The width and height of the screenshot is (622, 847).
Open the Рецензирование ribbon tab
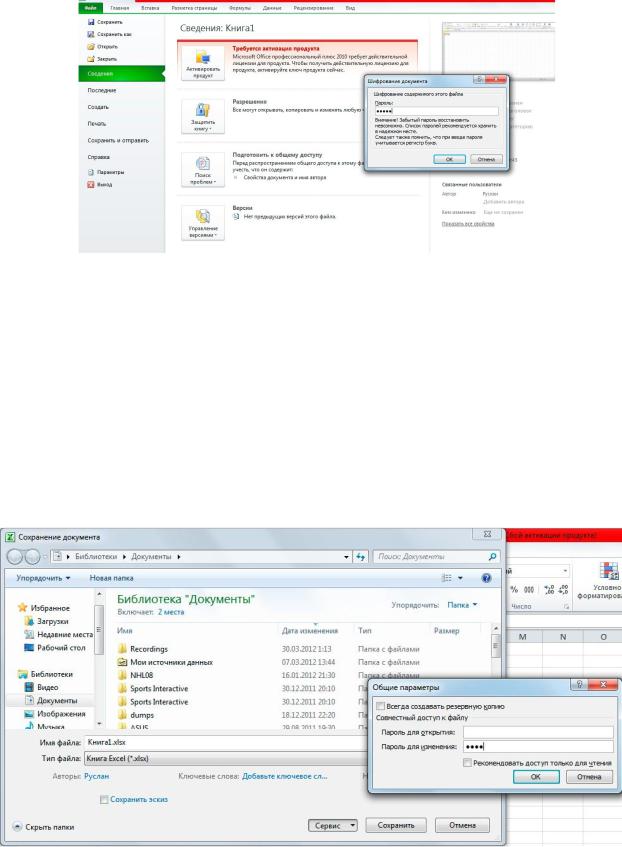(313, 8)
